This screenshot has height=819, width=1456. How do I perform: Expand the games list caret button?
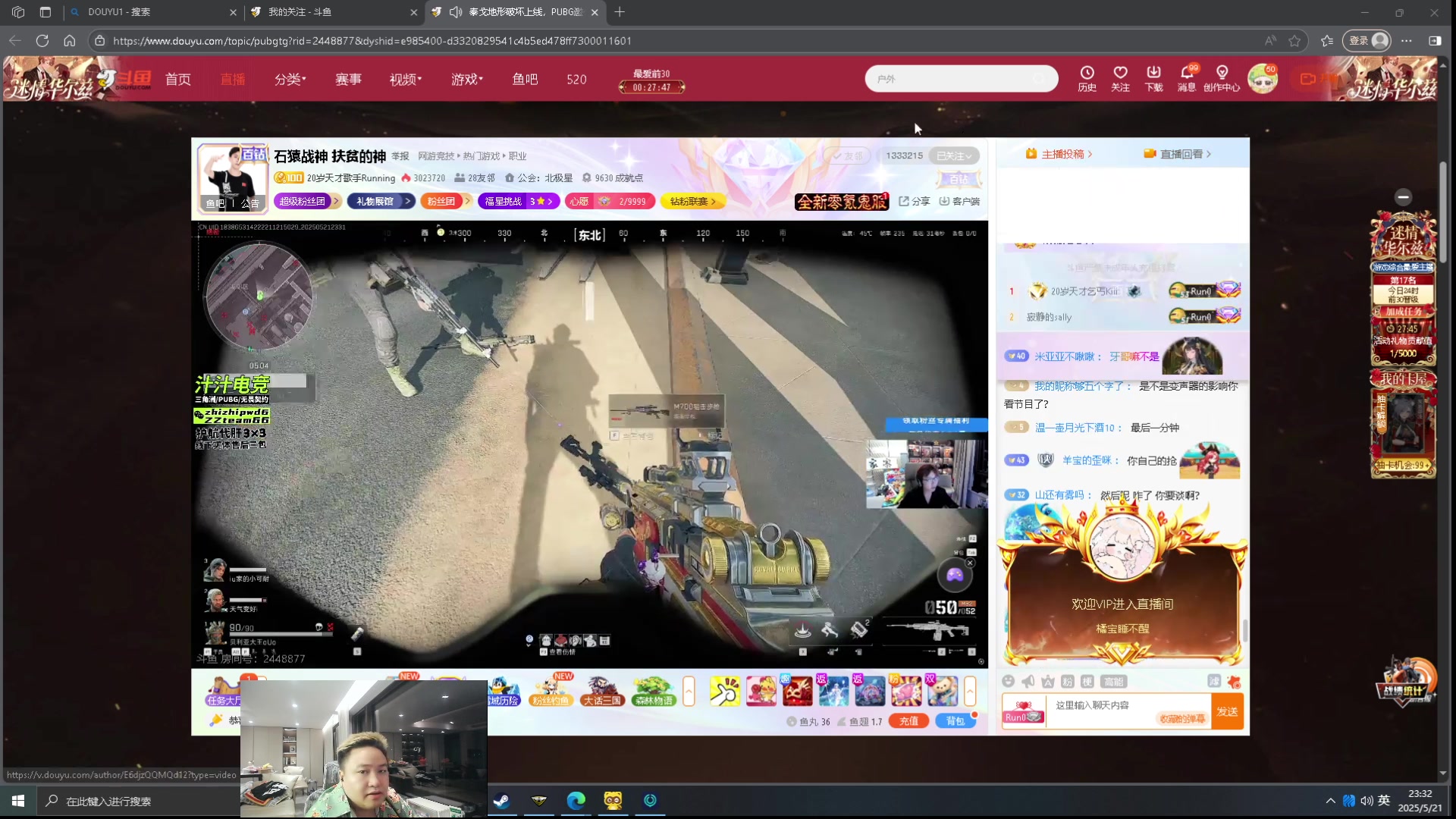click(689, 692)
